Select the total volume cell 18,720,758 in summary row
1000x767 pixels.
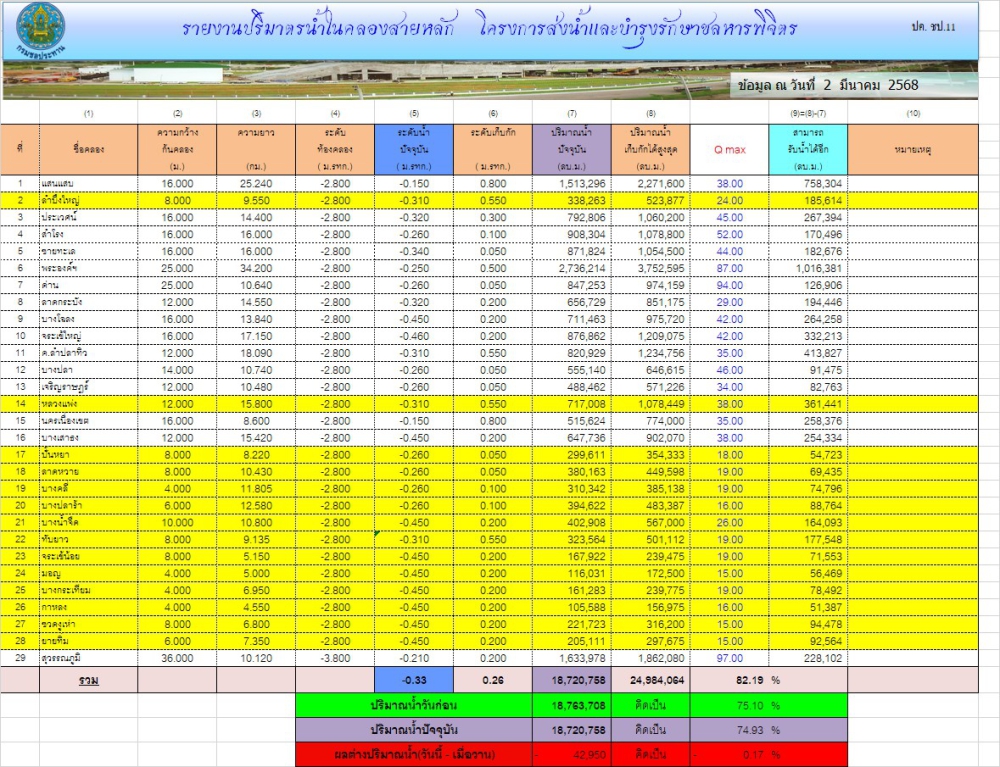[571, 680]
